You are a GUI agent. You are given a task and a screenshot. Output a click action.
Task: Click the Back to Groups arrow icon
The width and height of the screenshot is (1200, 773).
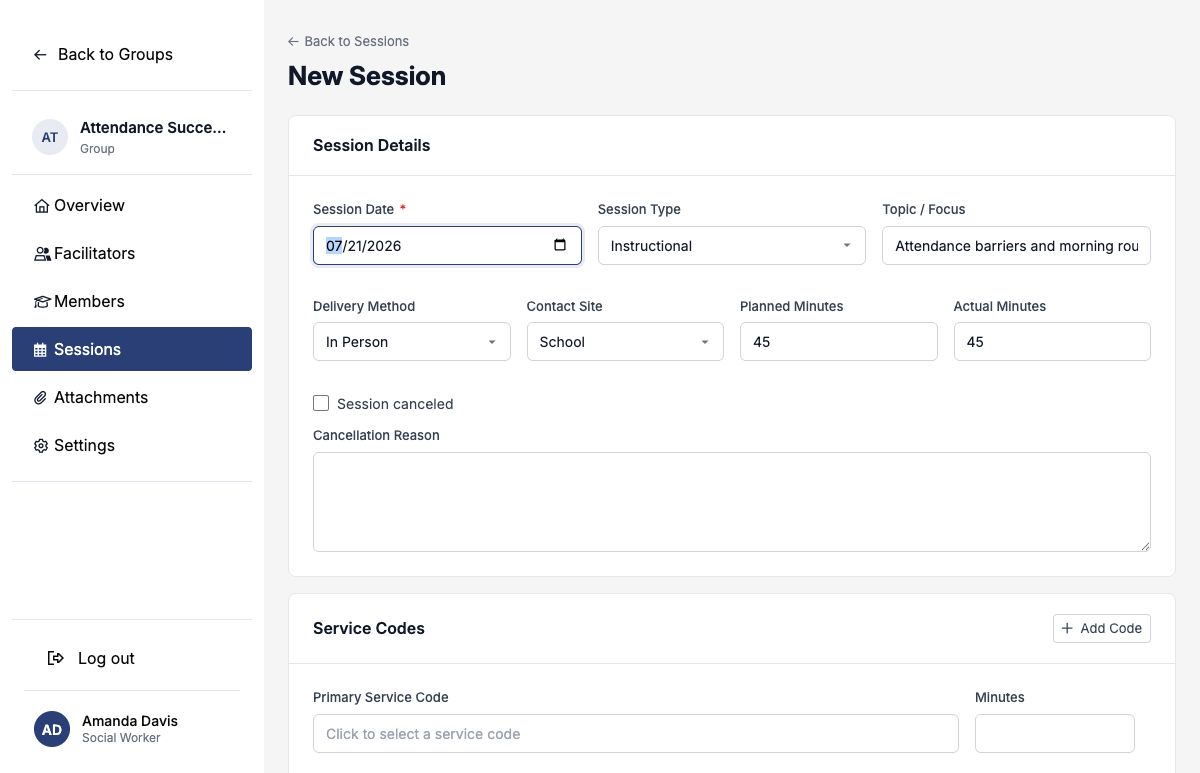pyautogui.click(x=40, y=54)
